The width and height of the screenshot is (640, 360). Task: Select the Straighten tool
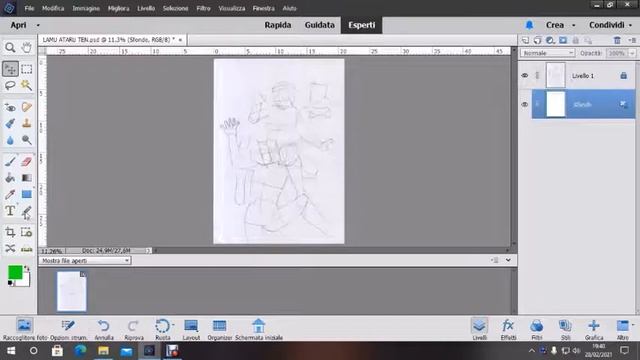click(x=27, y=248)
